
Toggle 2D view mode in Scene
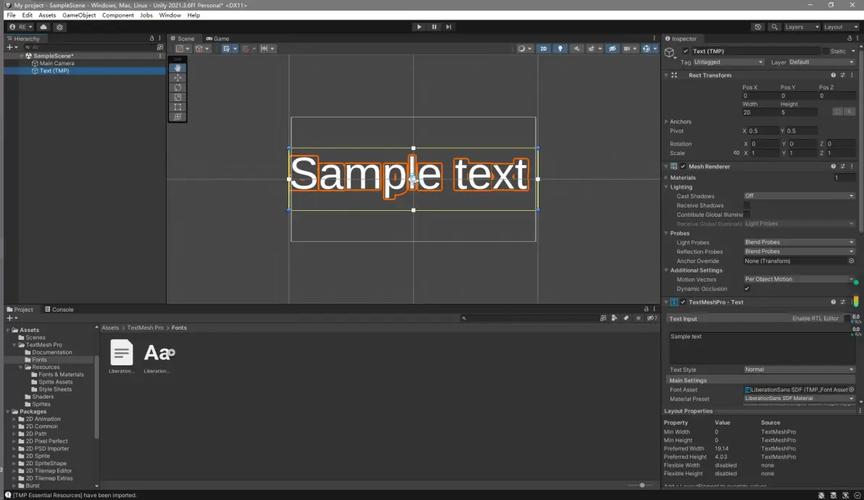(544, 48)
